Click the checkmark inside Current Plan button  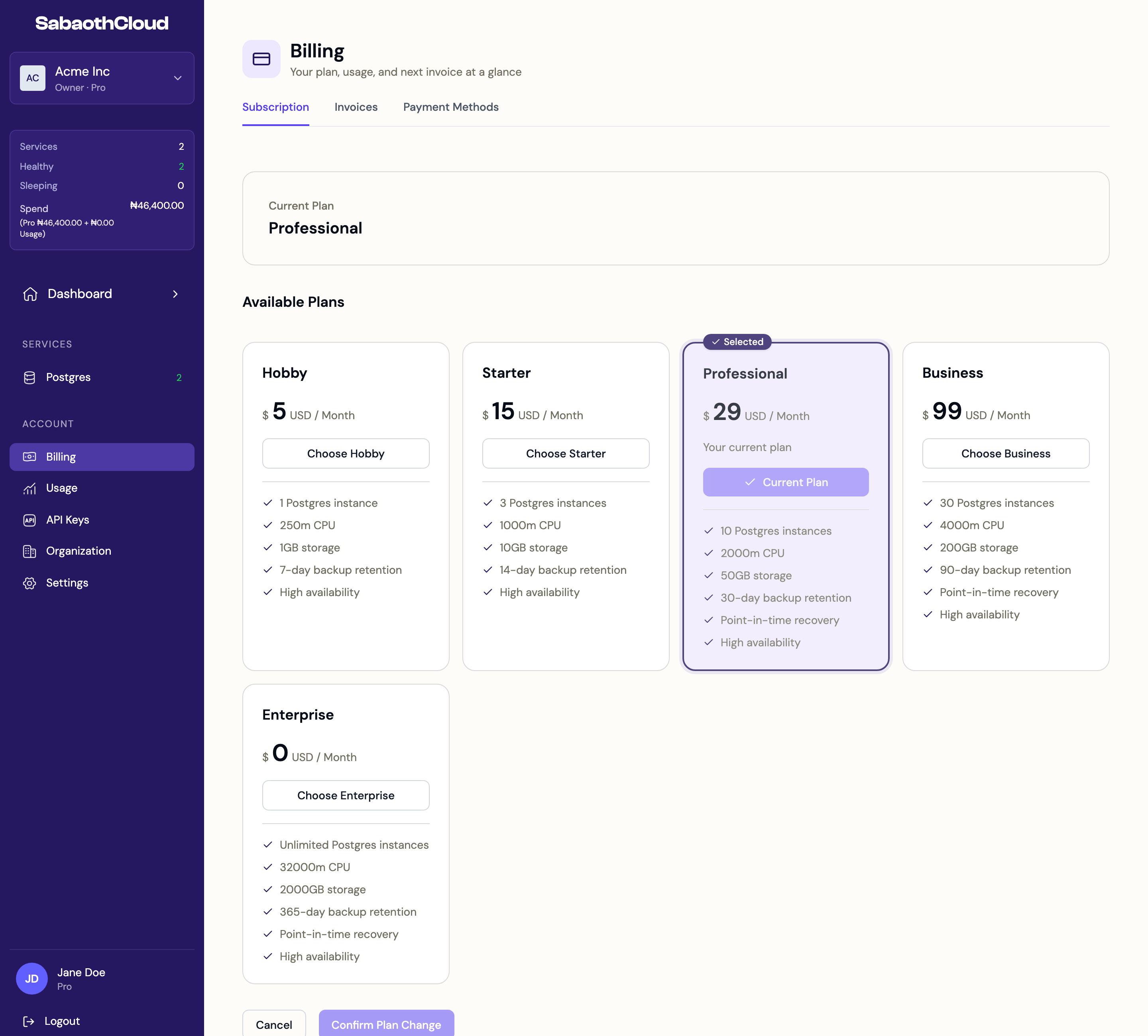click(750, 482)
